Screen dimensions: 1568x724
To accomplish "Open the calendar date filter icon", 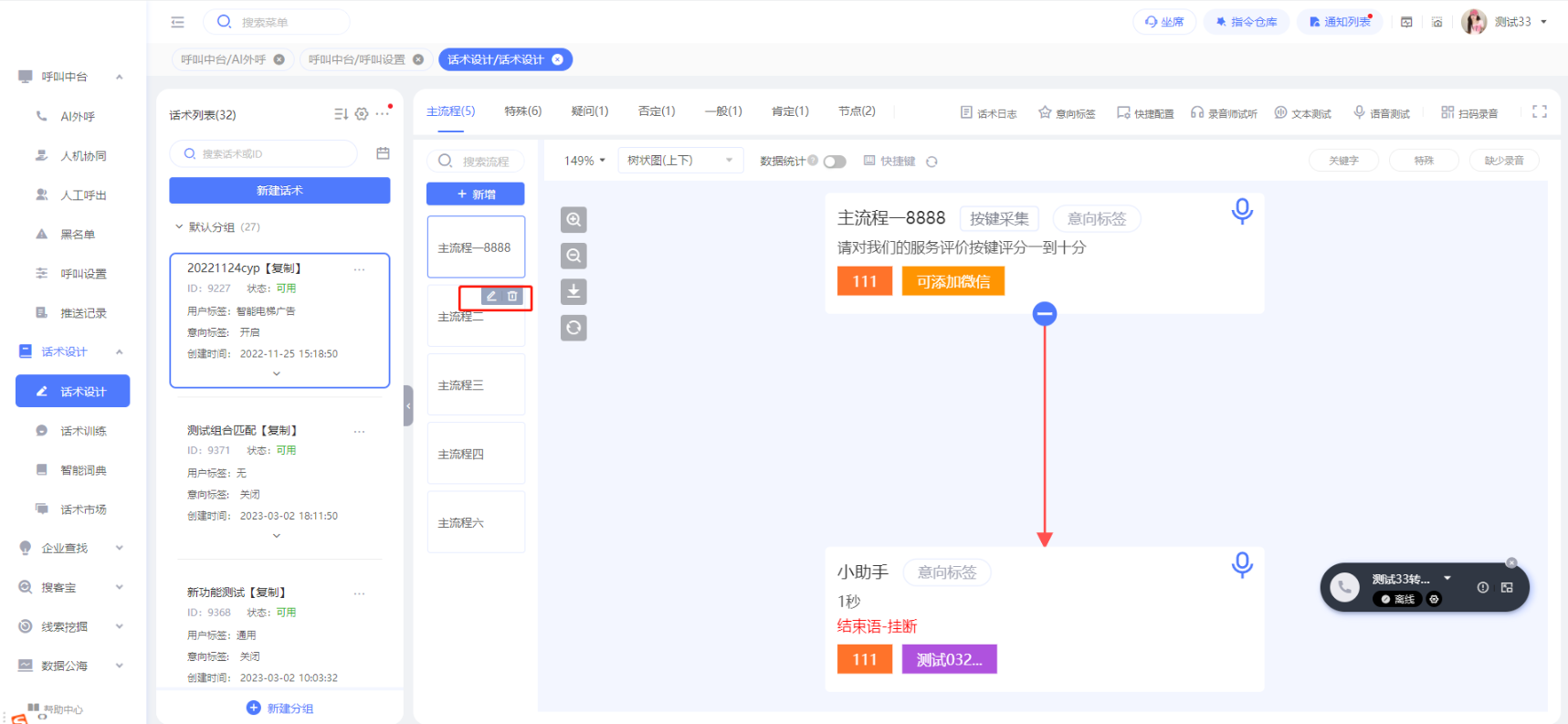I will pos(383,153).
